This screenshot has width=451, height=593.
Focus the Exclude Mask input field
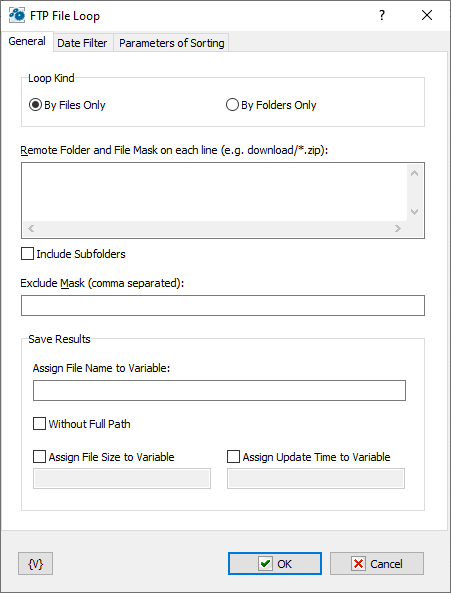click(x=223, y=305)
